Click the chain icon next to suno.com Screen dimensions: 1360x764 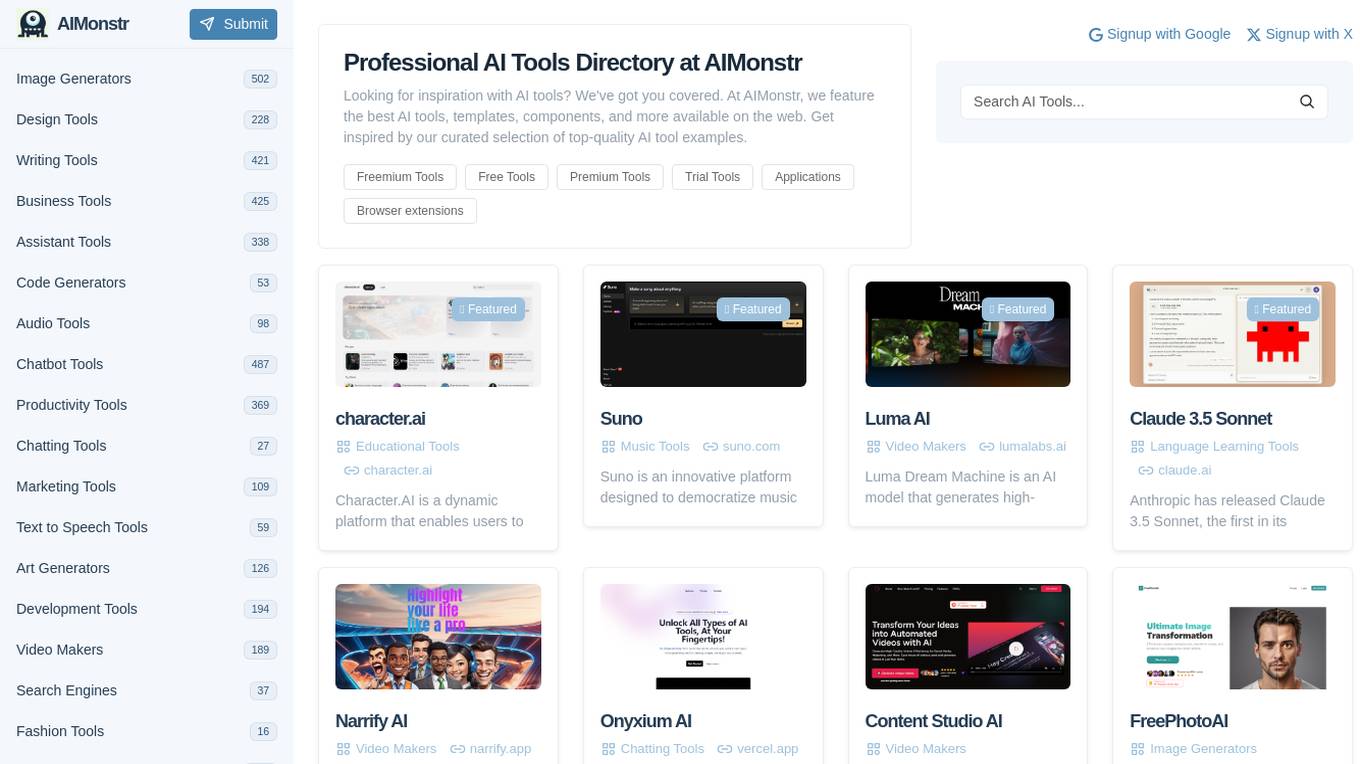(710, 447)
